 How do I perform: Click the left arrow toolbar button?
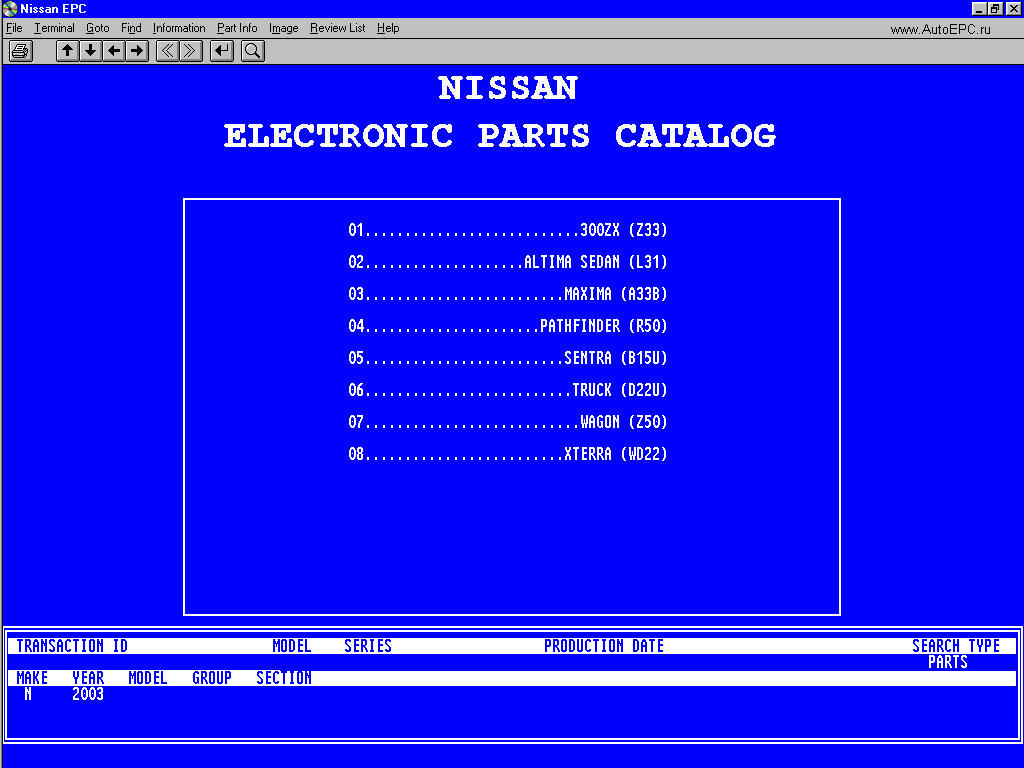pyautogui.click(x=114, y=51)
